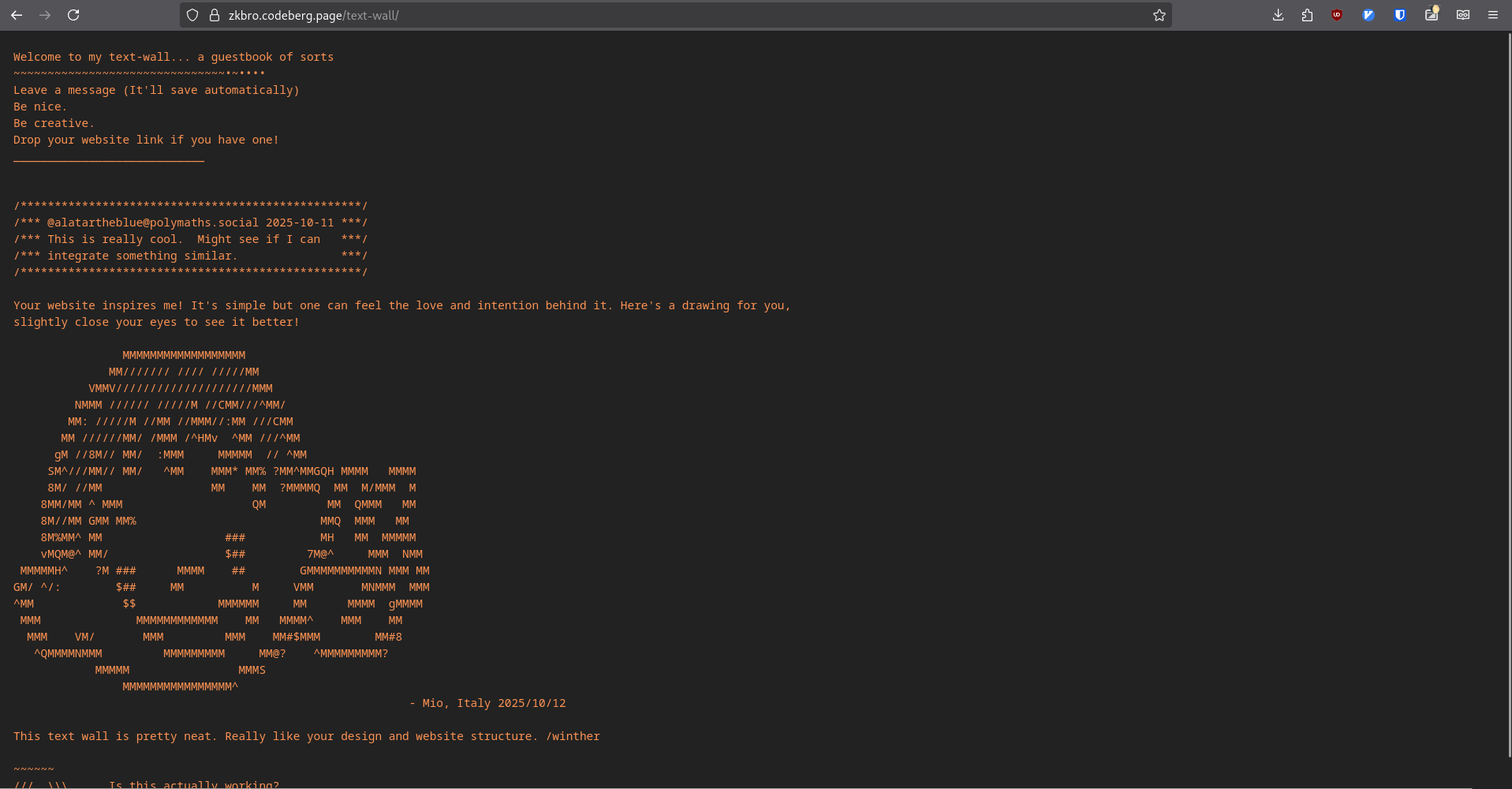
Task: Open the Extensions puzzle-piece menu
Action: tap(1307, 15)
